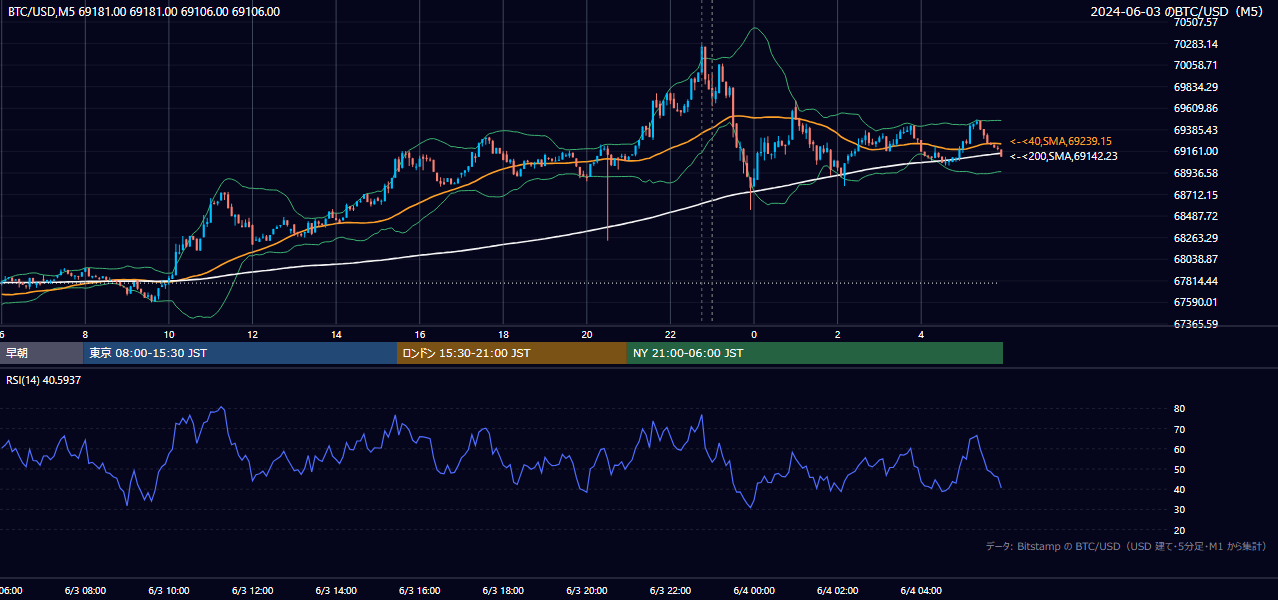Click price axis label 70058.71

coord(1196,65)
